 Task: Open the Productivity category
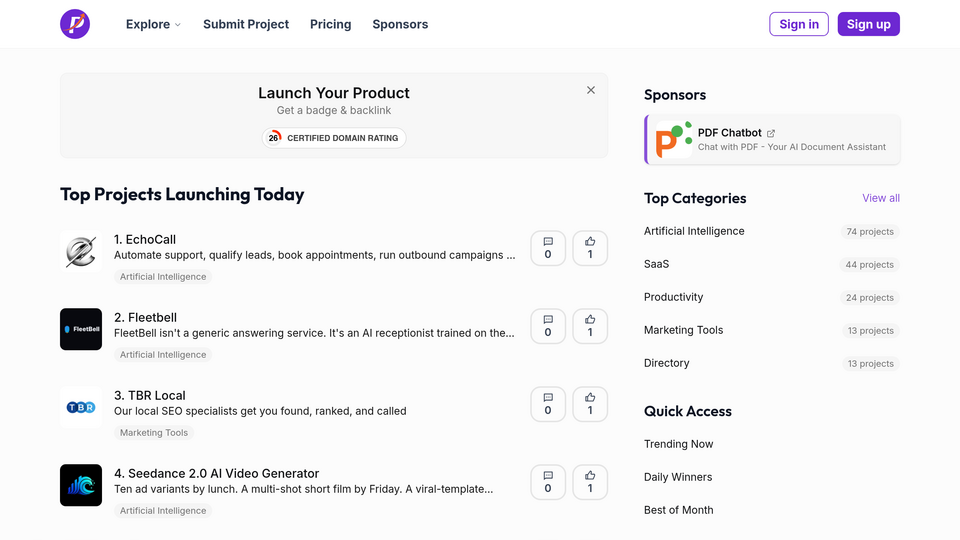673,297
